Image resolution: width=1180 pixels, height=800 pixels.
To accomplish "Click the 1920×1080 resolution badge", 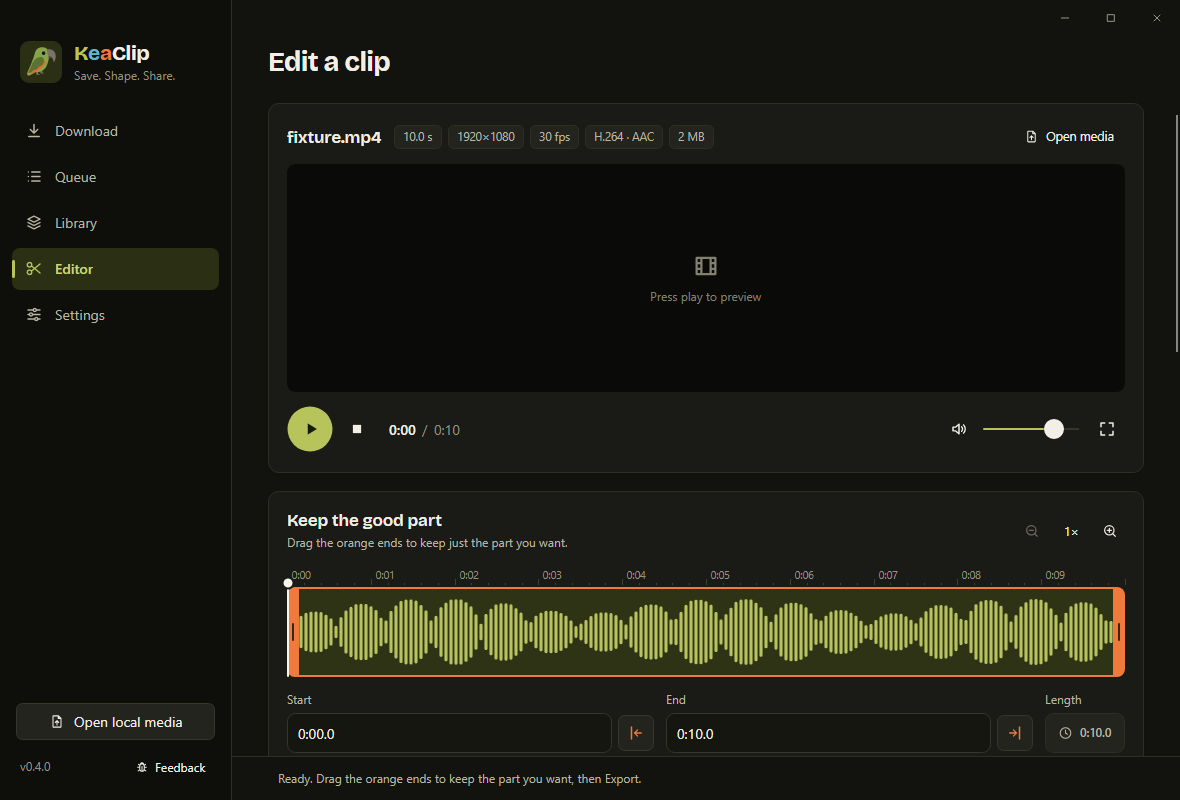I will click(486, 137).
